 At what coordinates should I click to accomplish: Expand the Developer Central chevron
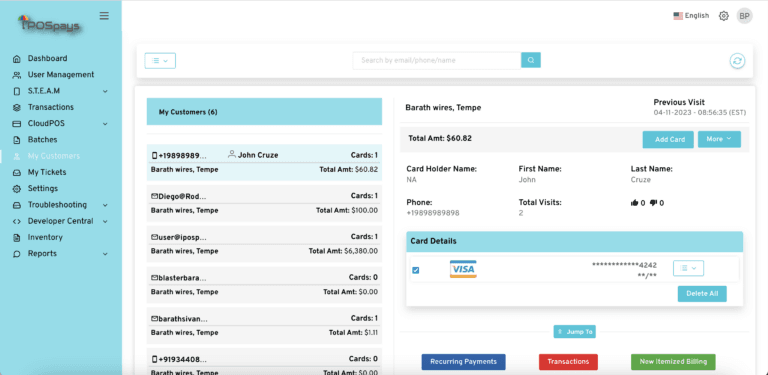(105, 221)
